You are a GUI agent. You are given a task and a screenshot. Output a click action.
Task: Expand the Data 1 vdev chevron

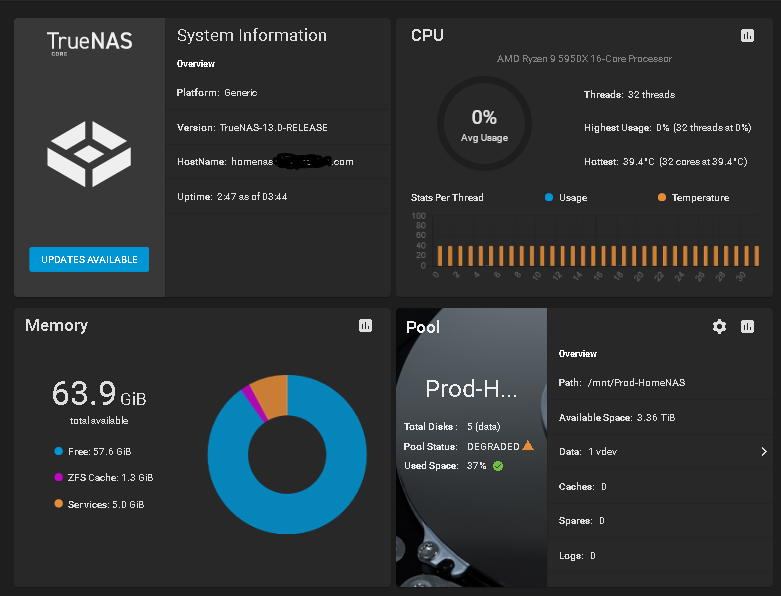pos(764,452)
